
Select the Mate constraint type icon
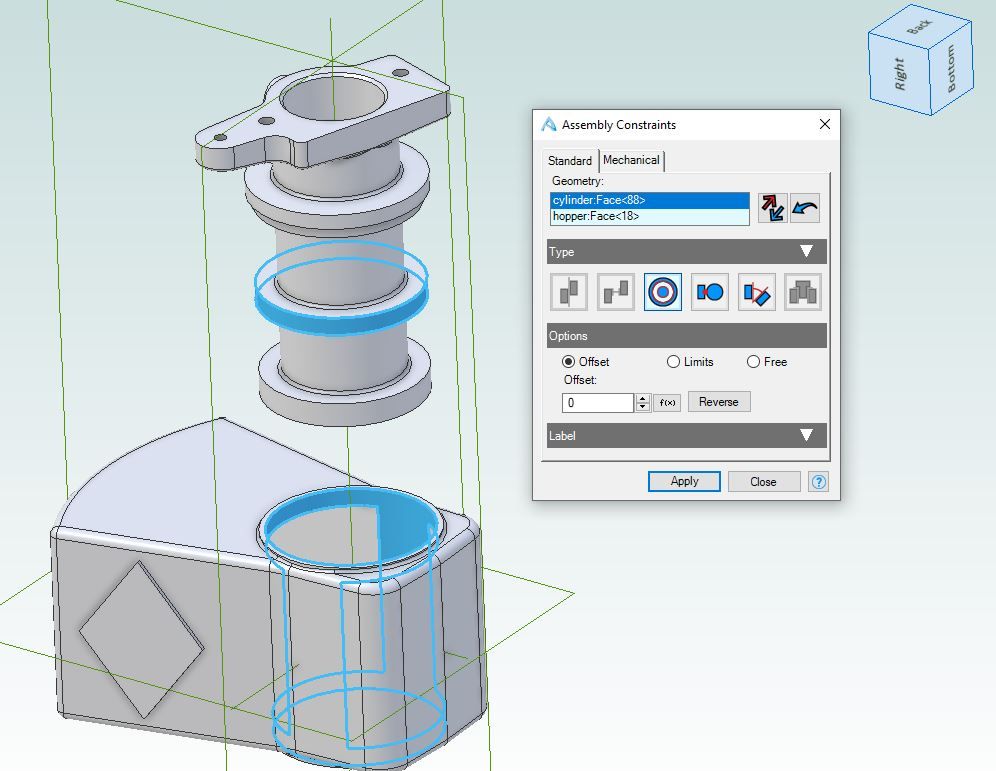pos(569,292)
